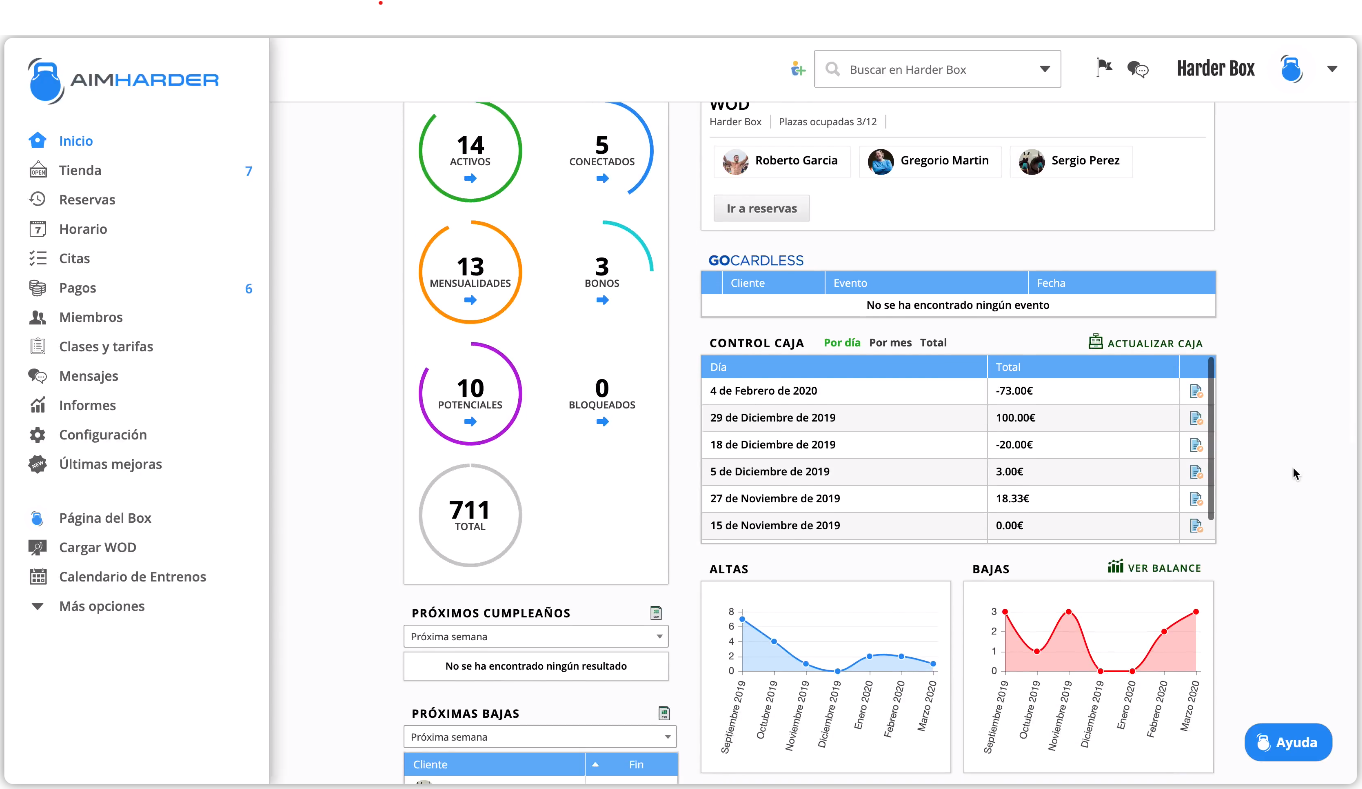This screenshot has height=789, width=1362.
Task: Click the Actualizar Caja calculator icon
Action: click(x=1097, y=342)
